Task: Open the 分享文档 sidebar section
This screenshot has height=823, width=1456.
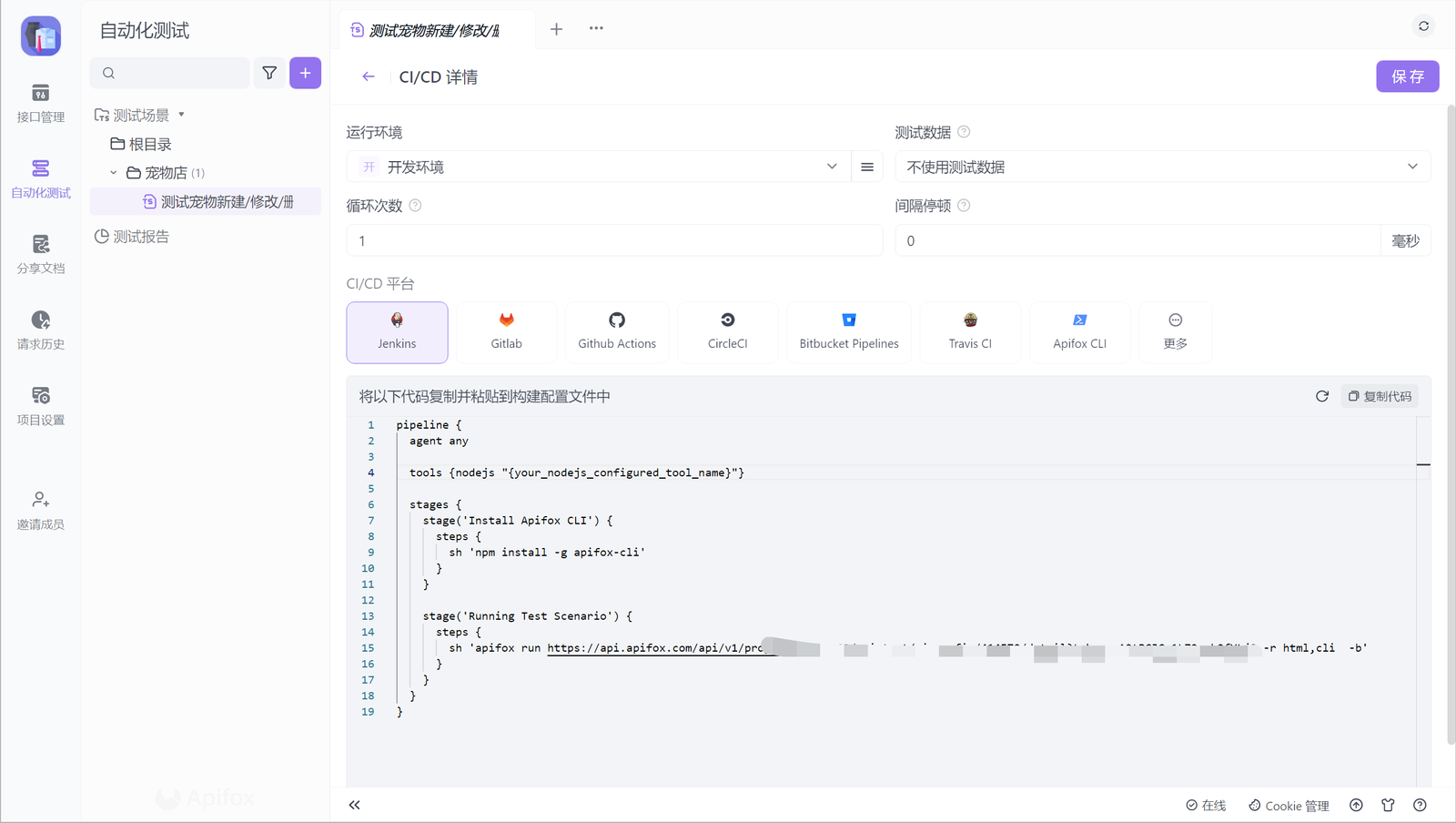Action: click(x=40, y=255)
